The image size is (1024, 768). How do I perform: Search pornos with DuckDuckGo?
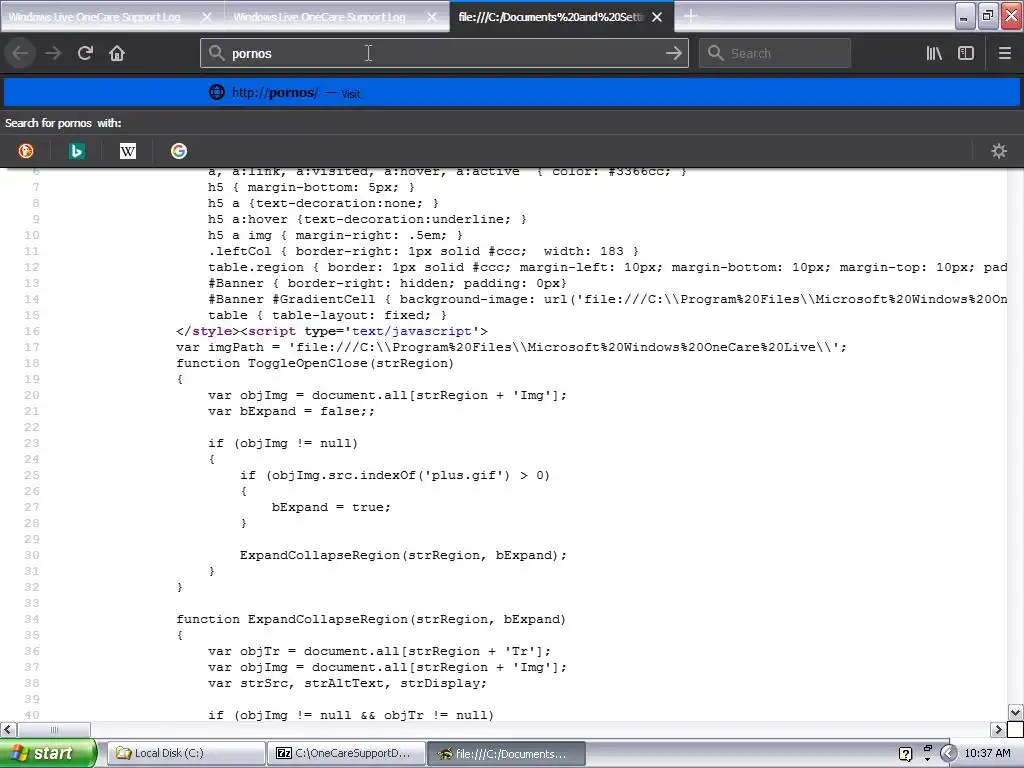click(25, 151)
